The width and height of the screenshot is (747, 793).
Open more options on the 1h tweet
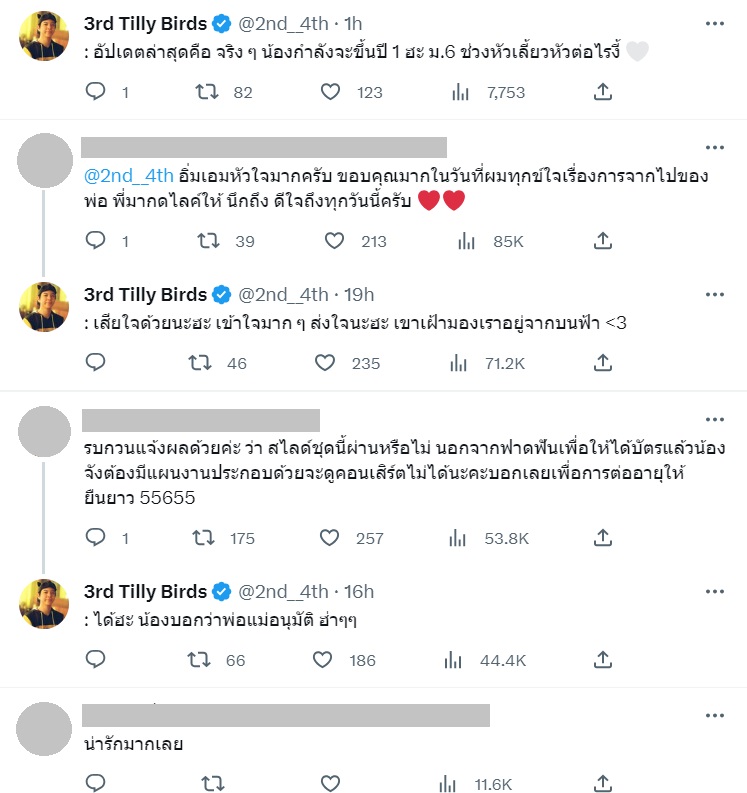(714, 22)
